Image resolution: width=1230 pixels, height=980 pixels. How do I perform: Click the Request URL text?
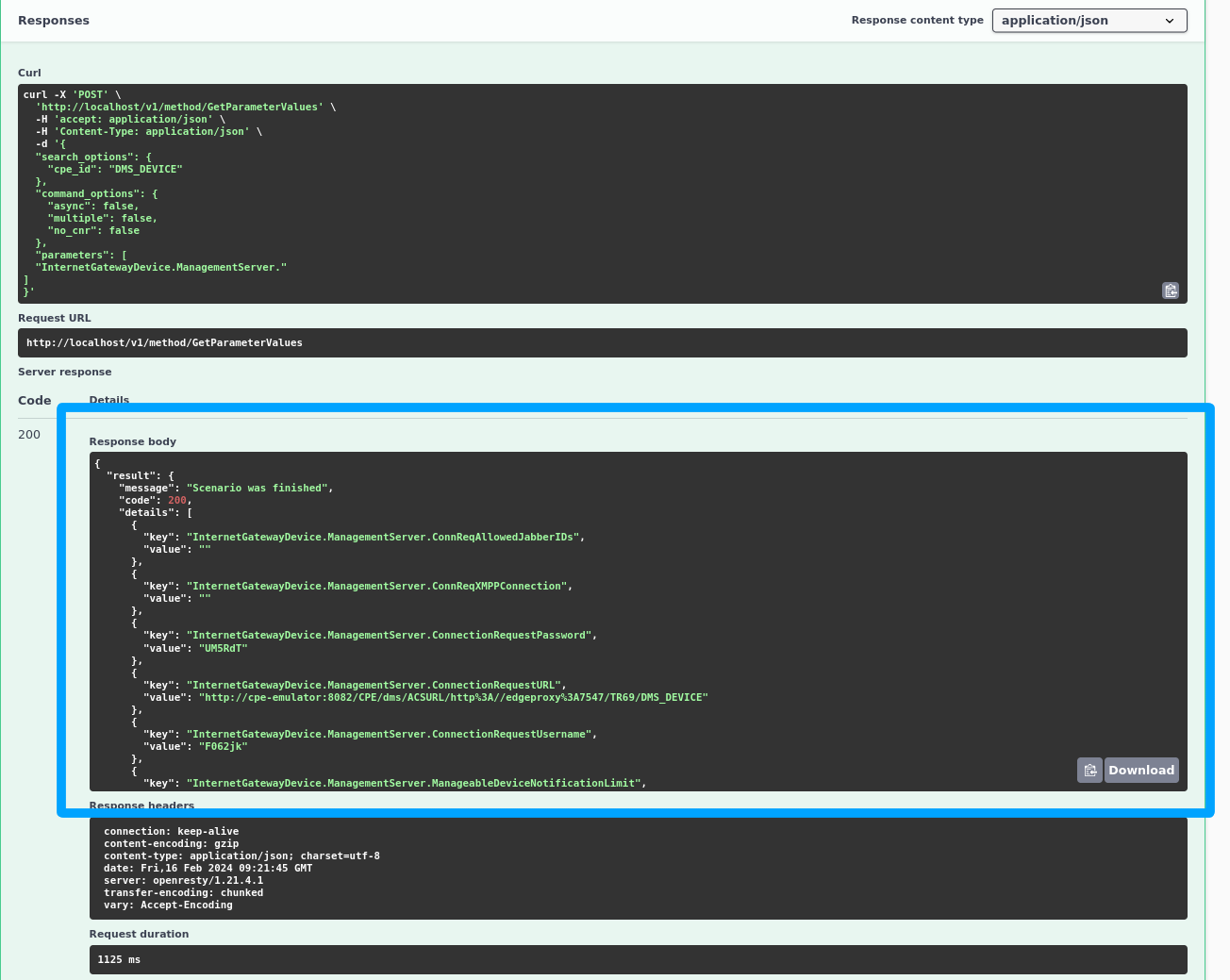point(164,343)
